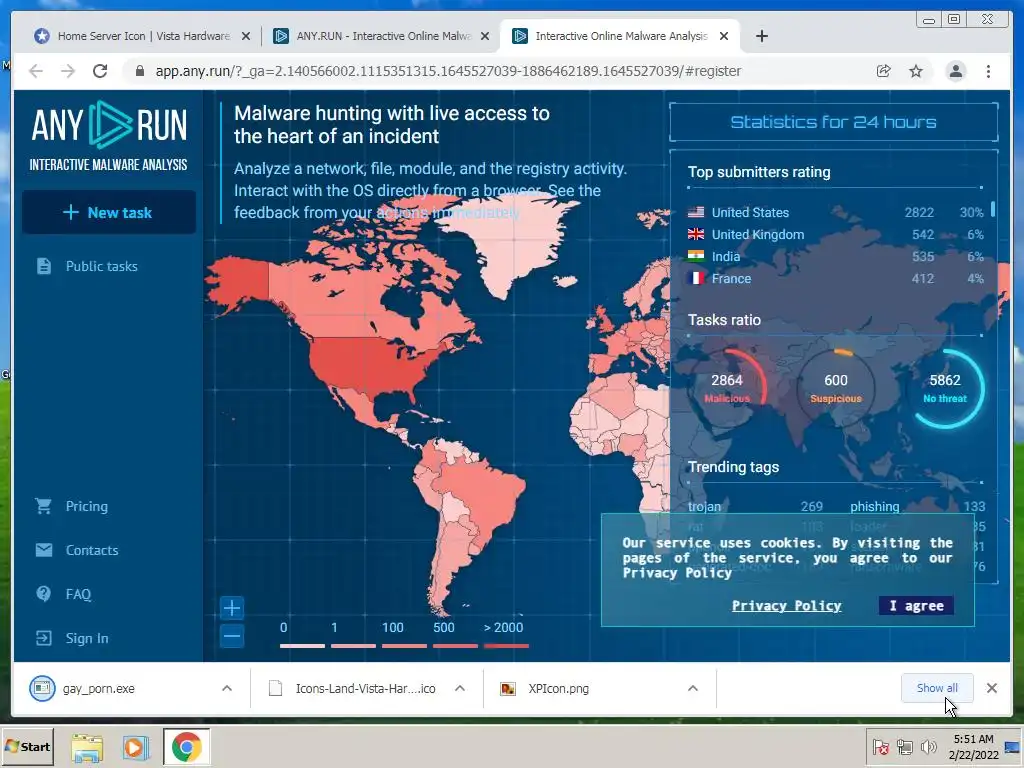
Task: Open the Windows Start menu
Action: pyautogui.click(x=27, y=746)
